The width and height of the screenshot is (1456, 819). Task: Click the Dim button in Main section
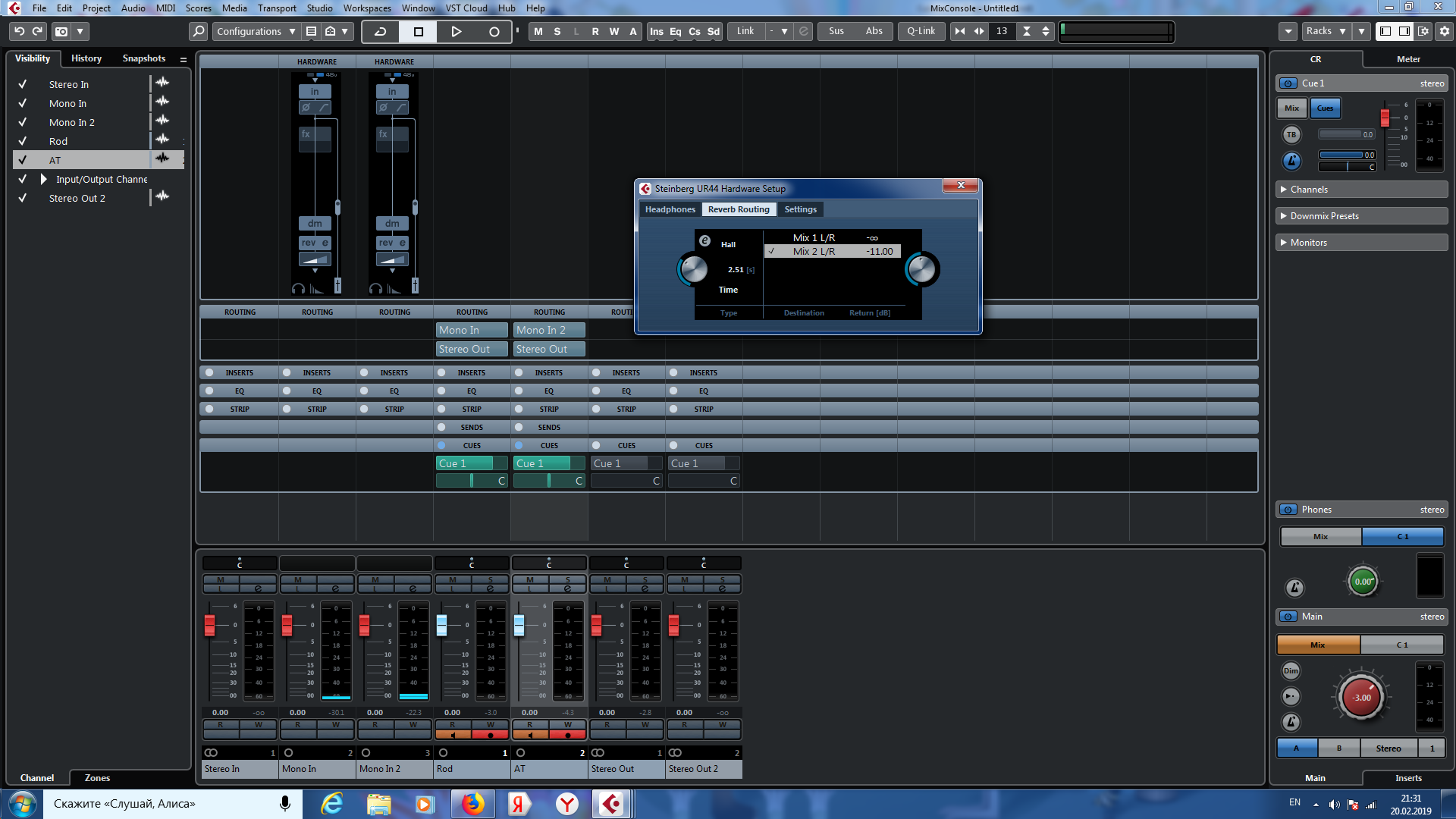point(1291,671)
